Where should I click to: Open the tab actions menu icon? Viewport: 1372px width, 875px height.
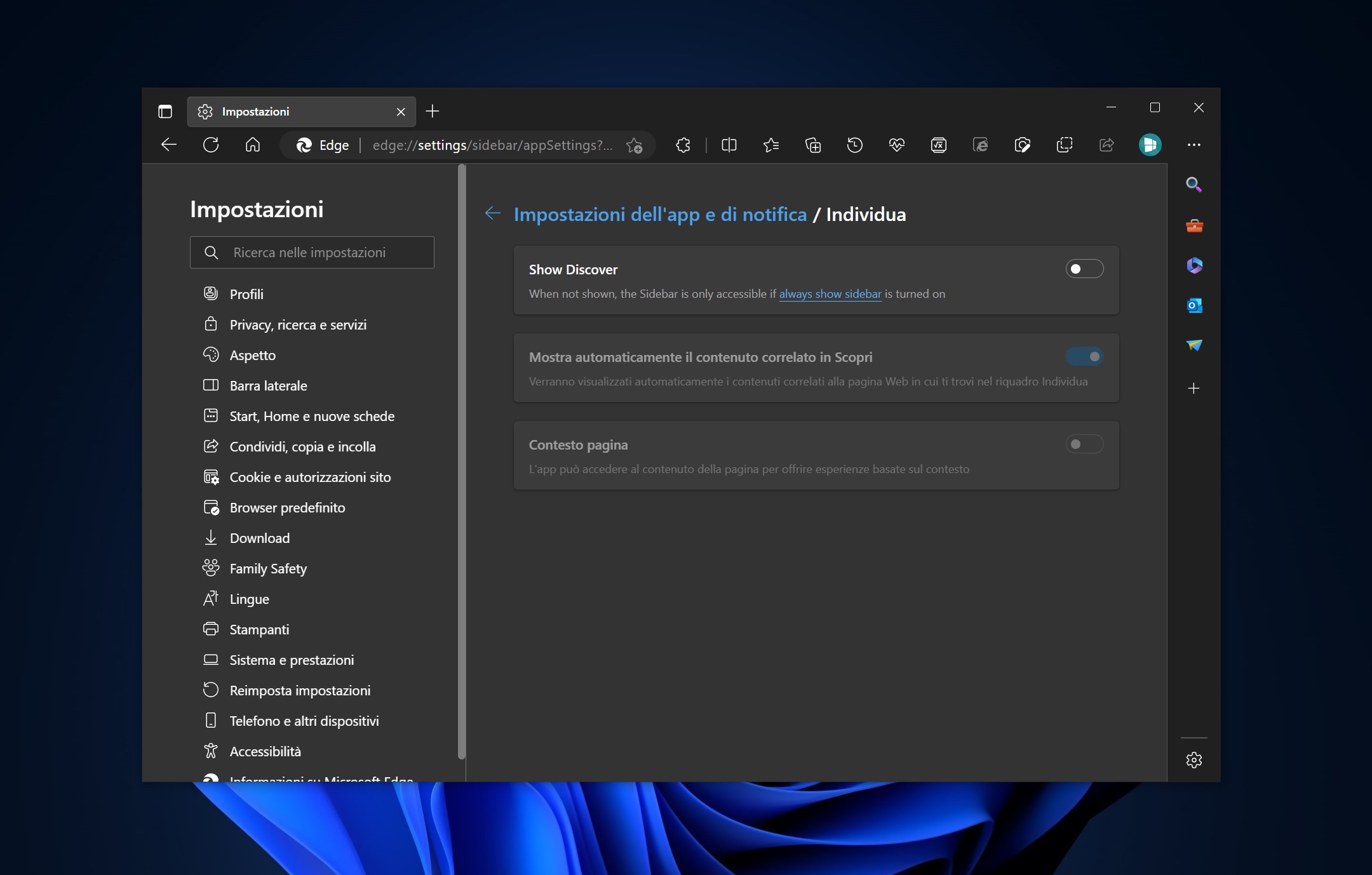[165, 112]
